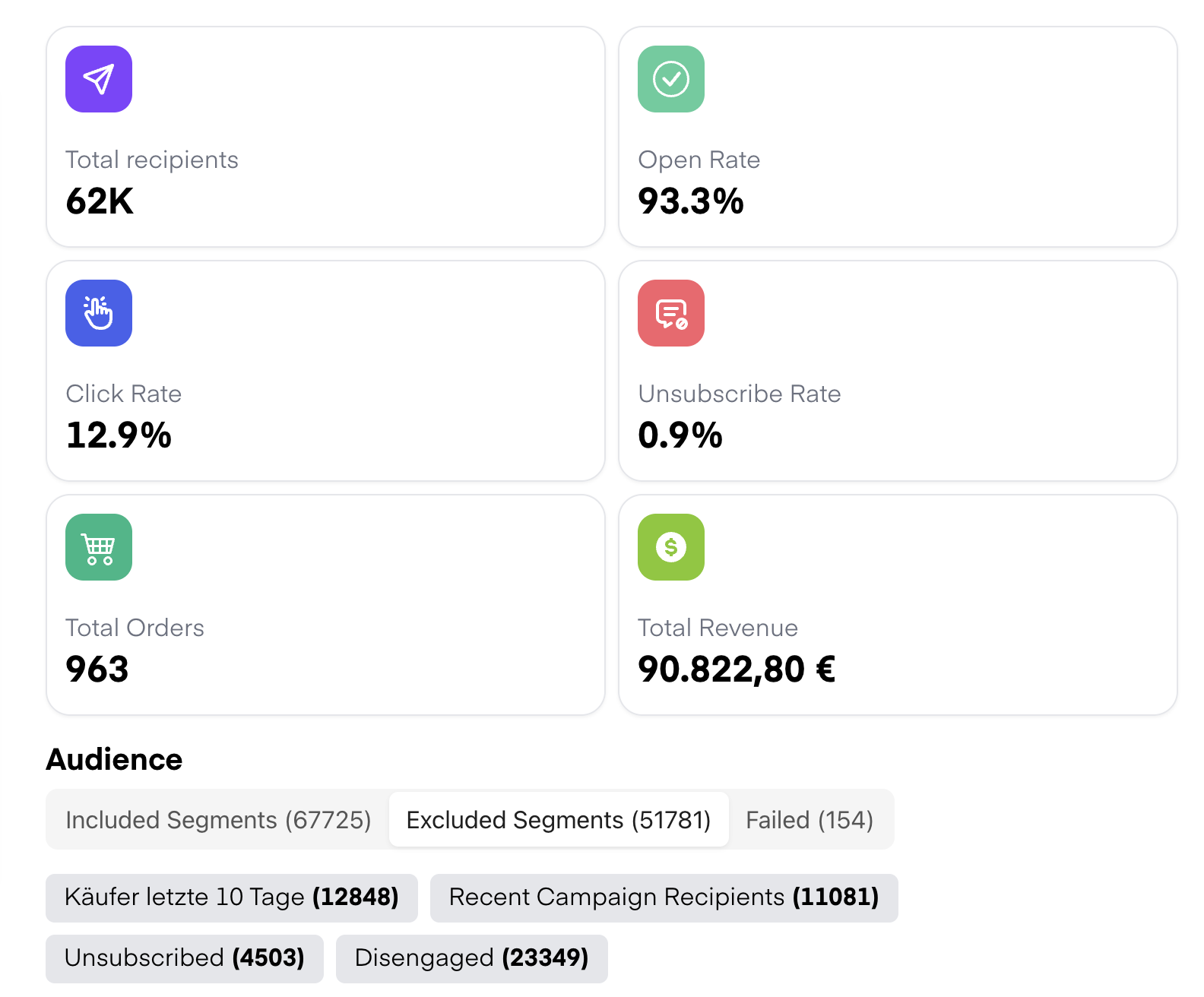1204x997 pixels.
Task: Click the red message Unsubscribe Rate icon
Action: [x=670, y=313]
